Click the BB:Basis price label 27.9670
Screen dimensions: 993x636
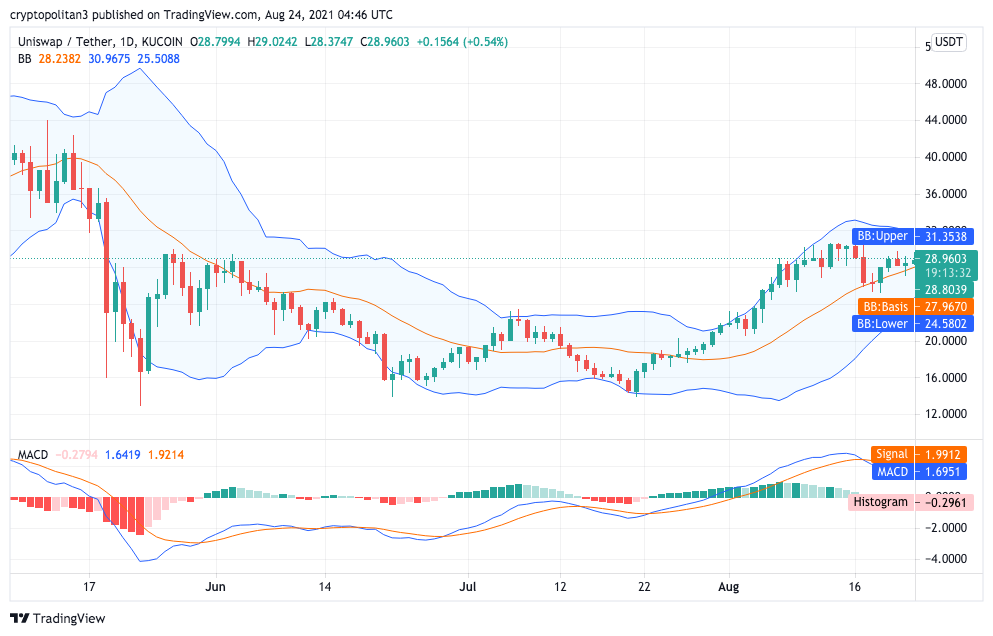915,307
